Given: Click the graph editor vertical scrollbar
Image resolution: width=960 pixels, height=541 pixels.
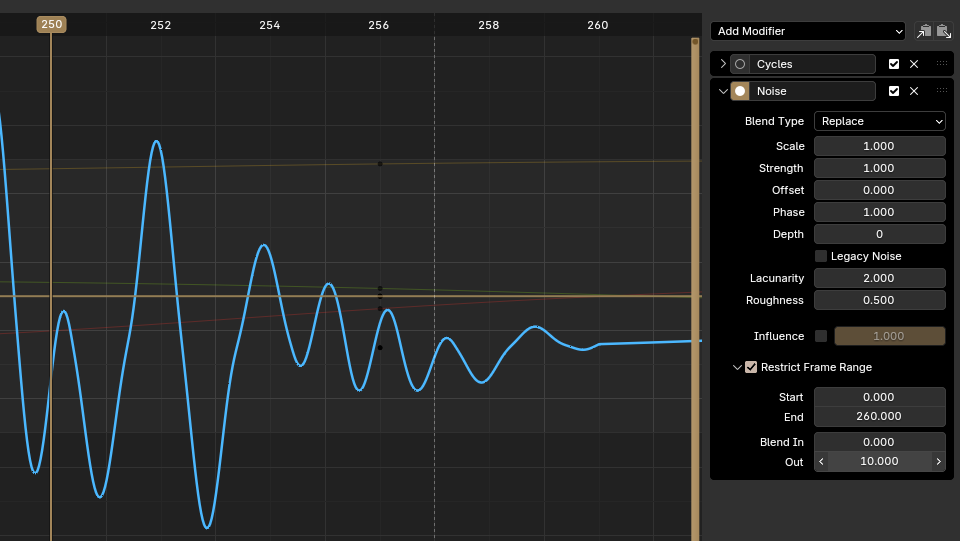Looking at the screenshot, I should pos(695,289).
